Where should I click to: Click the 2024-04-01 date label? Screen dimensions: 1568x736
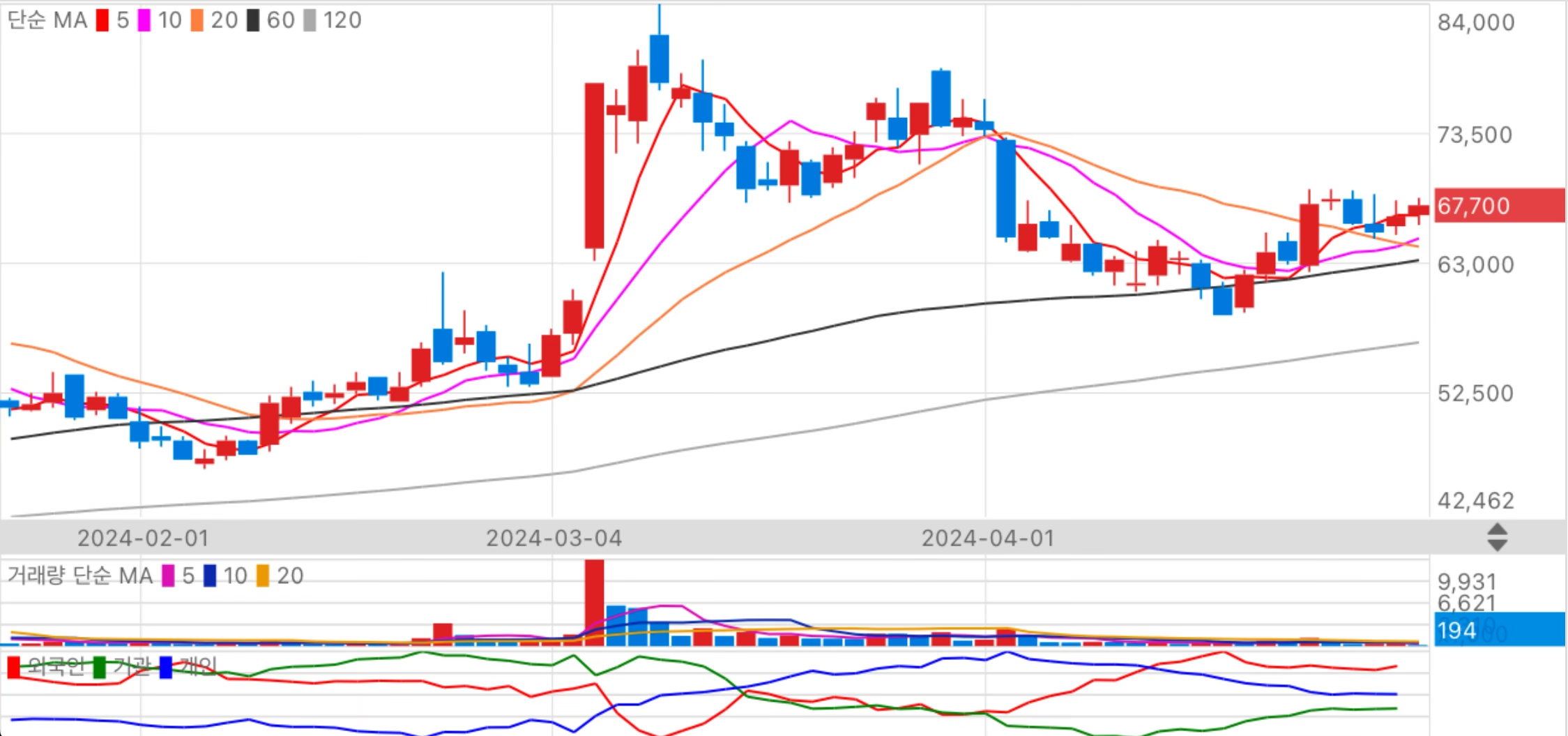coord(988,538)
